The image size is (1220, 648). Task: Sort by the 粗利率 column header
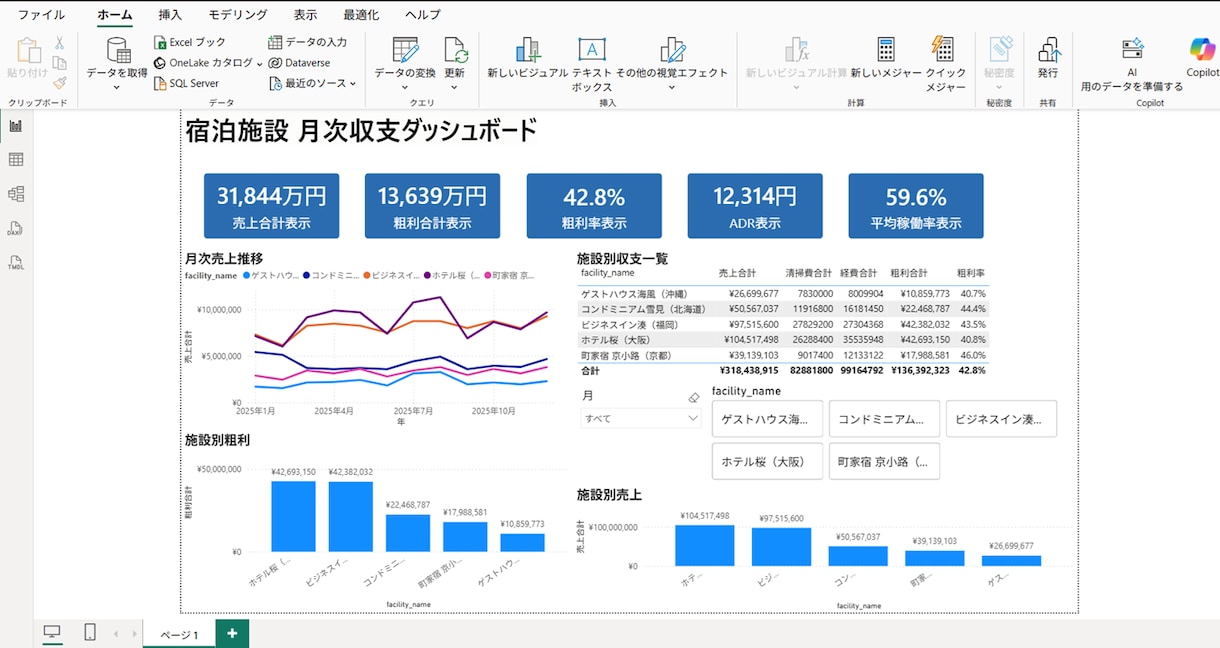coord(971,273)
